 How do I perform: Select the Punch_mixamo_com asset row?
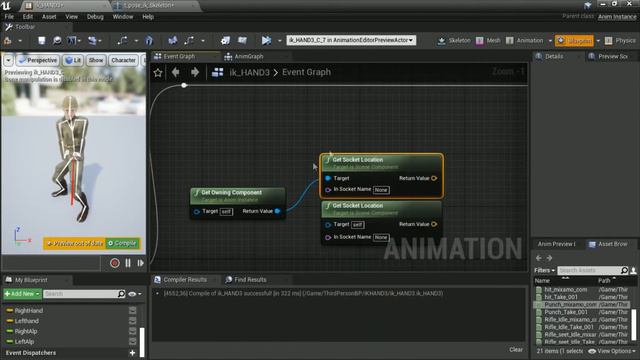(x=581, y=304)
